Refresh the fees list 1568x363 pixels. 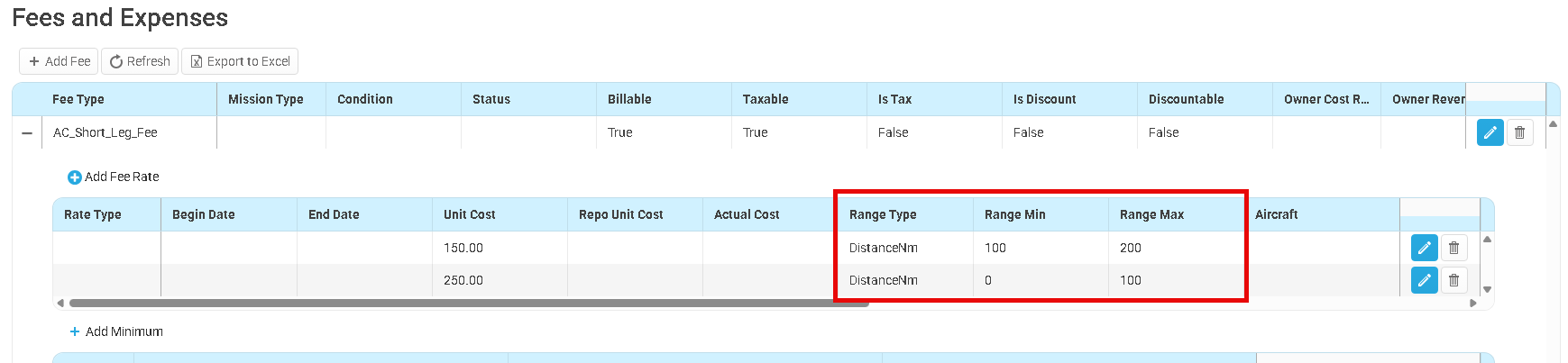click(140, 61)
